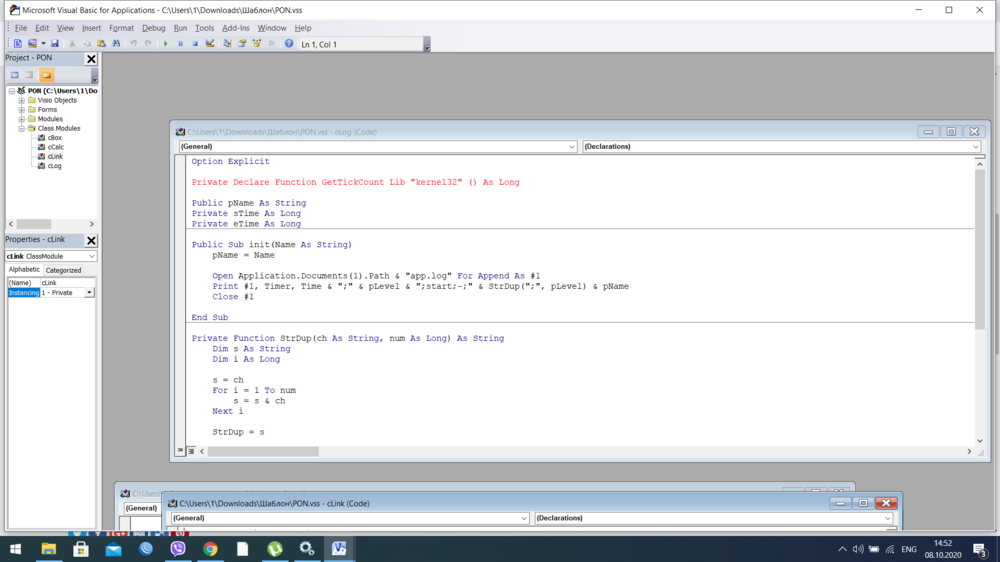The image size is (1000, 562).
Task: Click the Break (pause) toolbar icon
Action: click(x=180, y=44)
